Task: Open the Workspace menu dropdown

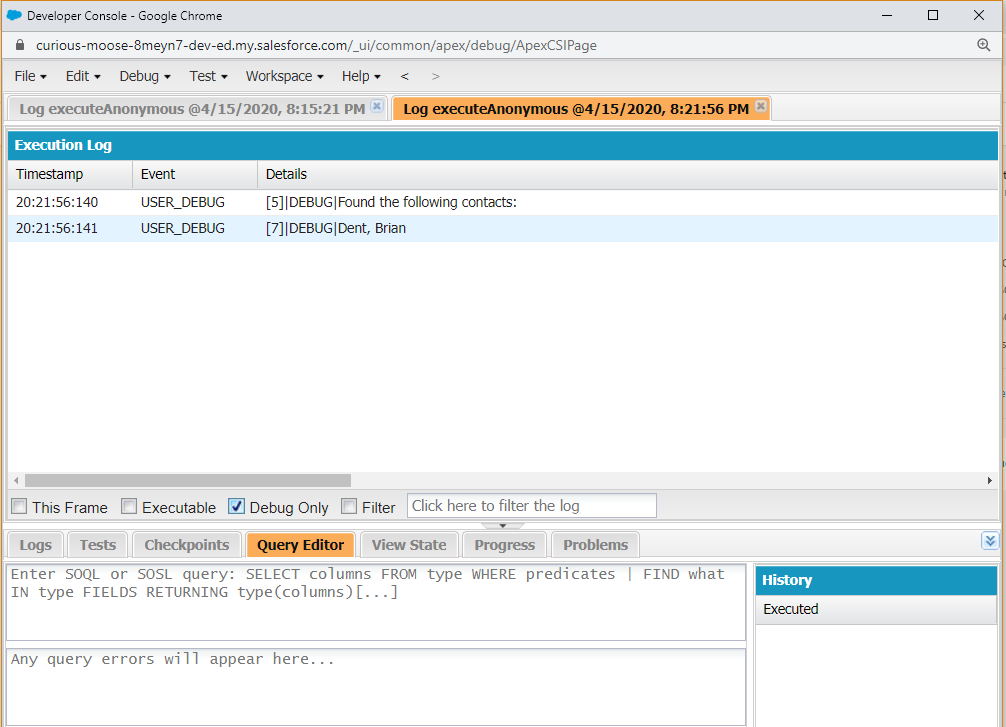Action: pos(285,76)
